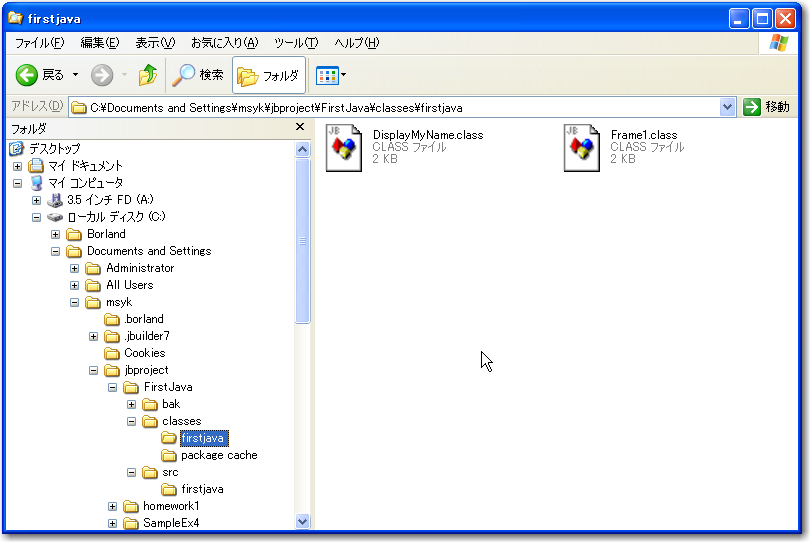
Task: Open the Search (検索) magnifier tool
Action: (185, 75)
